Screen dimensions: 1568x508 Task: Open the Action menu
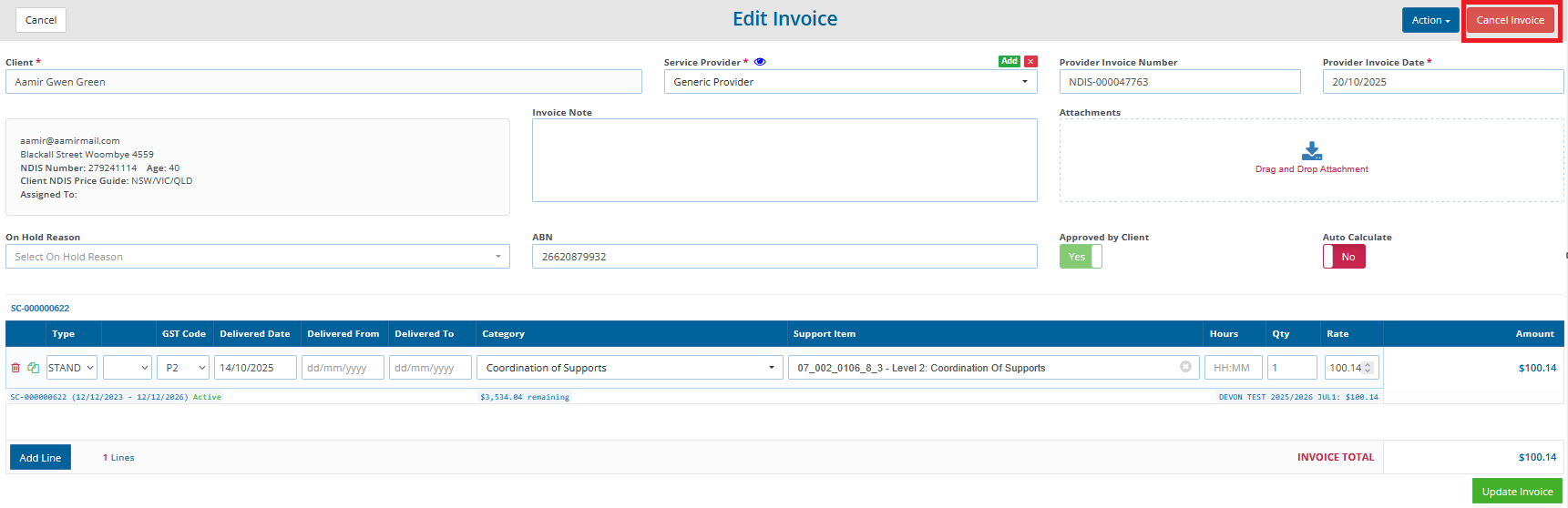point(1430,20)
